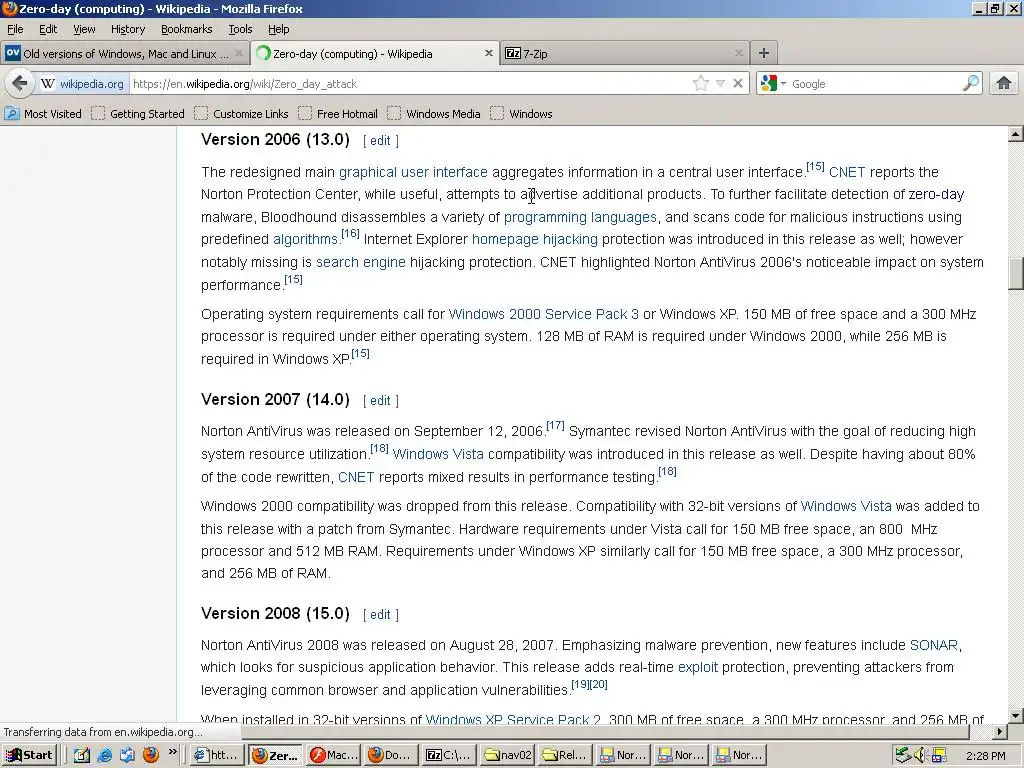
Task: Open the Free Hotmail bookmark
Action: [338, 114]
